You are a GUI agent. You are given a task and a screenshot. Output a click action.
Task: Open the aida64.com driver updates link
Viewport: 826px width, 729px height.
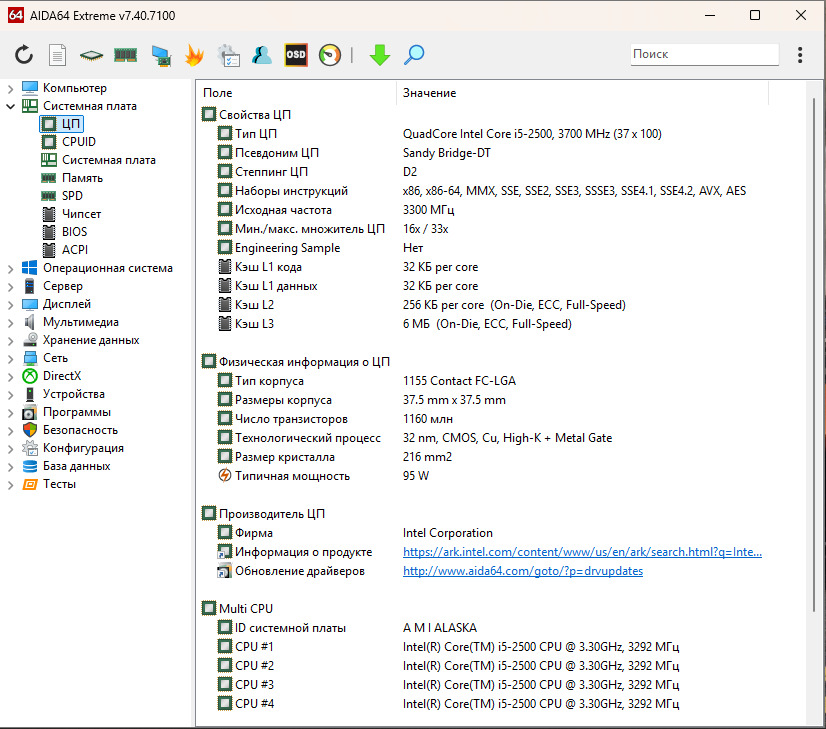tap(522, 571)
